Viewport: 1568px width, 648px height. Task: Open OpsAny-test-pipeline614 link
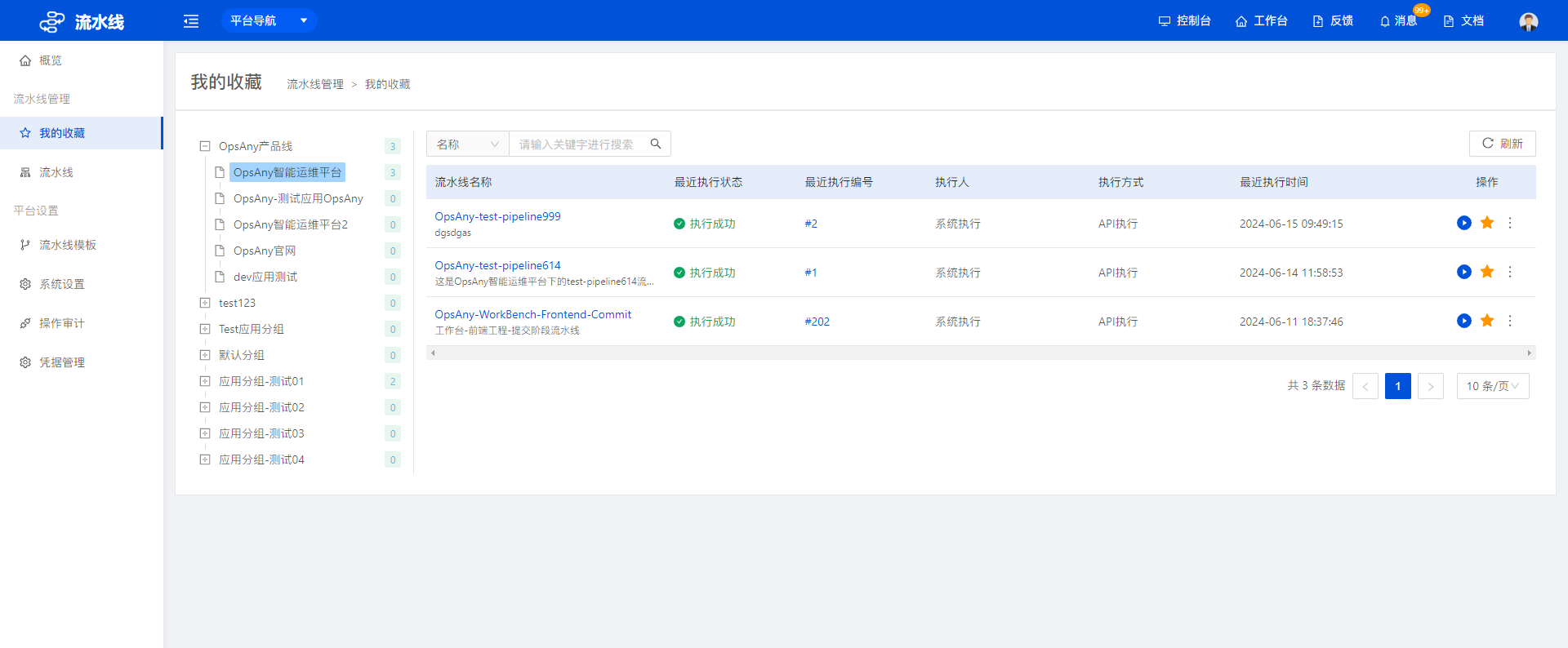(497, 265)
